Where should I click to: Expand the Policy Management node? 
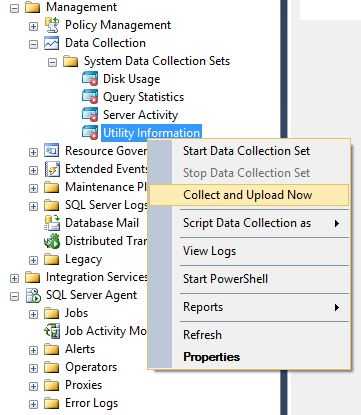point(33,26)
